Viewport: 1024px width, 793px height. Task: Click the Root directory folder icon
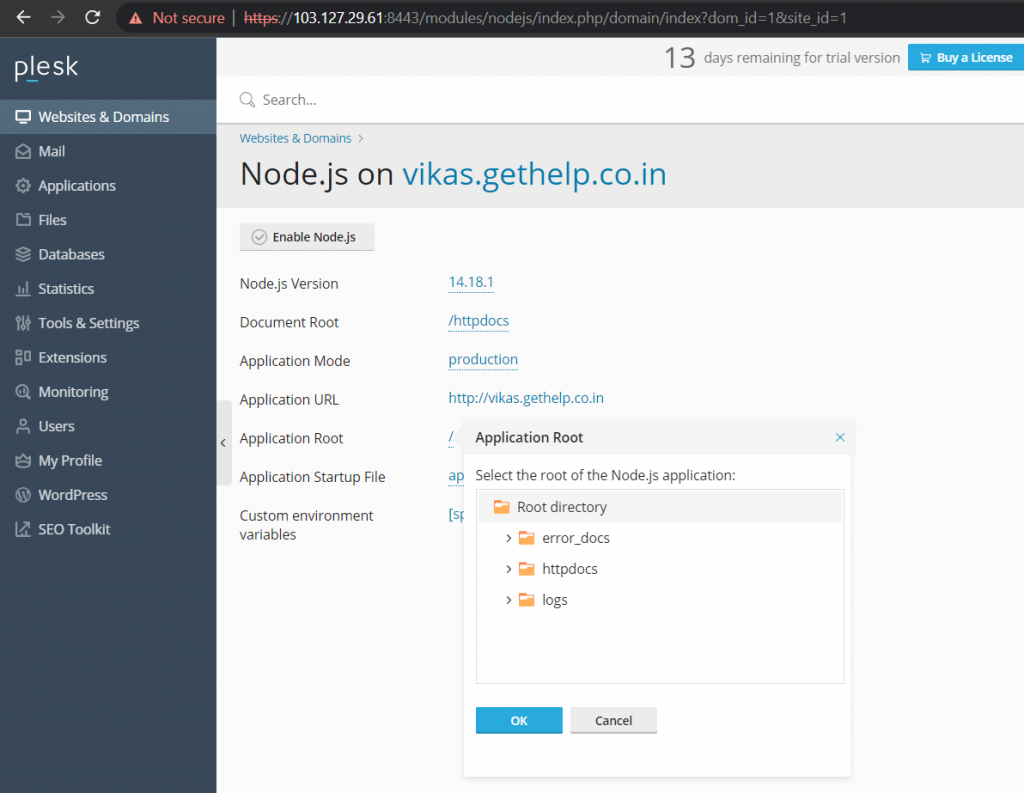(x=502, y=507)
